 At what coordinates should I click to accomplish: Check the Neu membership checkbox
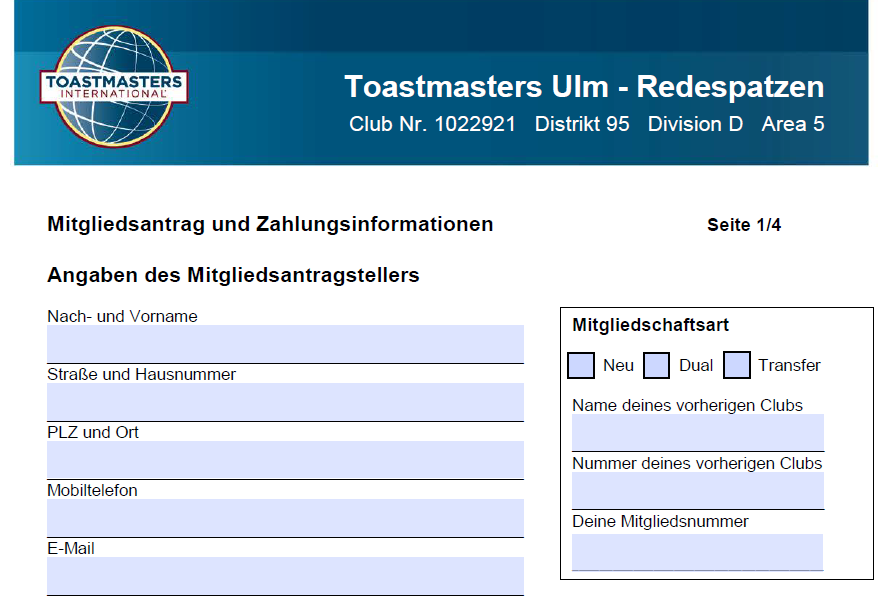(x=581, y=365)
